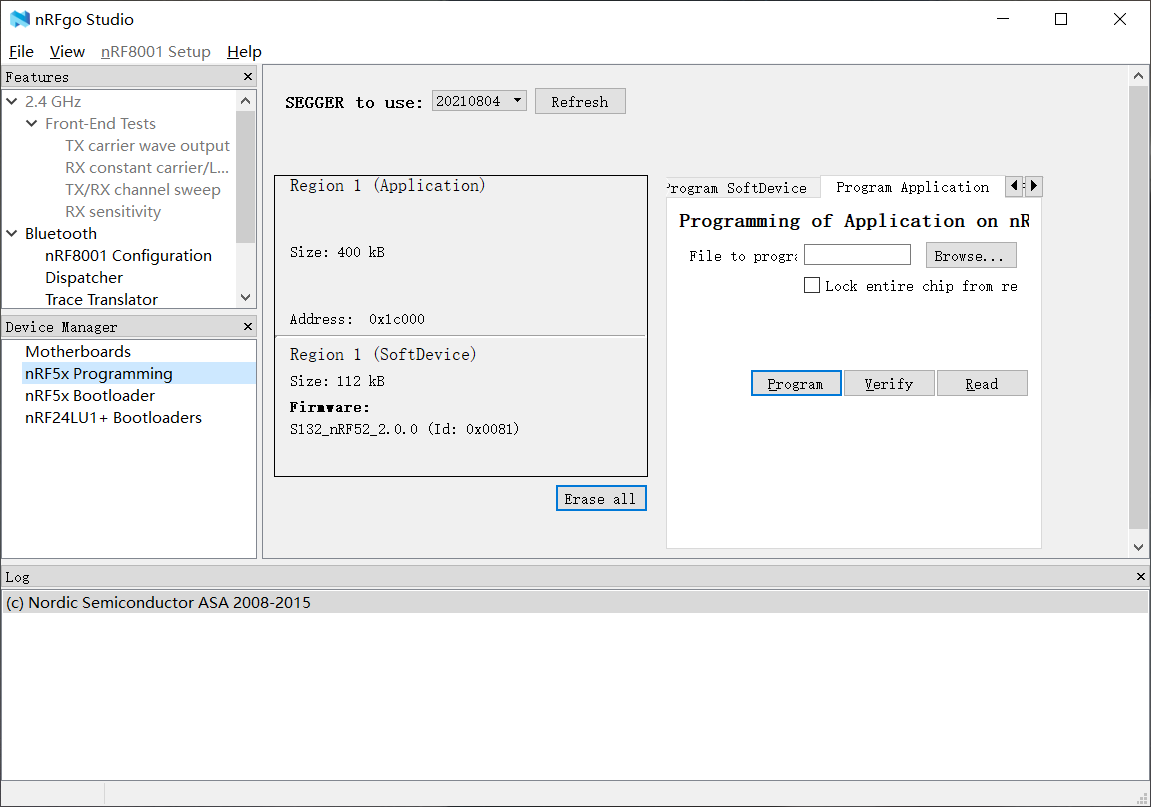Click the right arrow beside the tab bar
The image size is (1151, 807).
[1033, 186]
